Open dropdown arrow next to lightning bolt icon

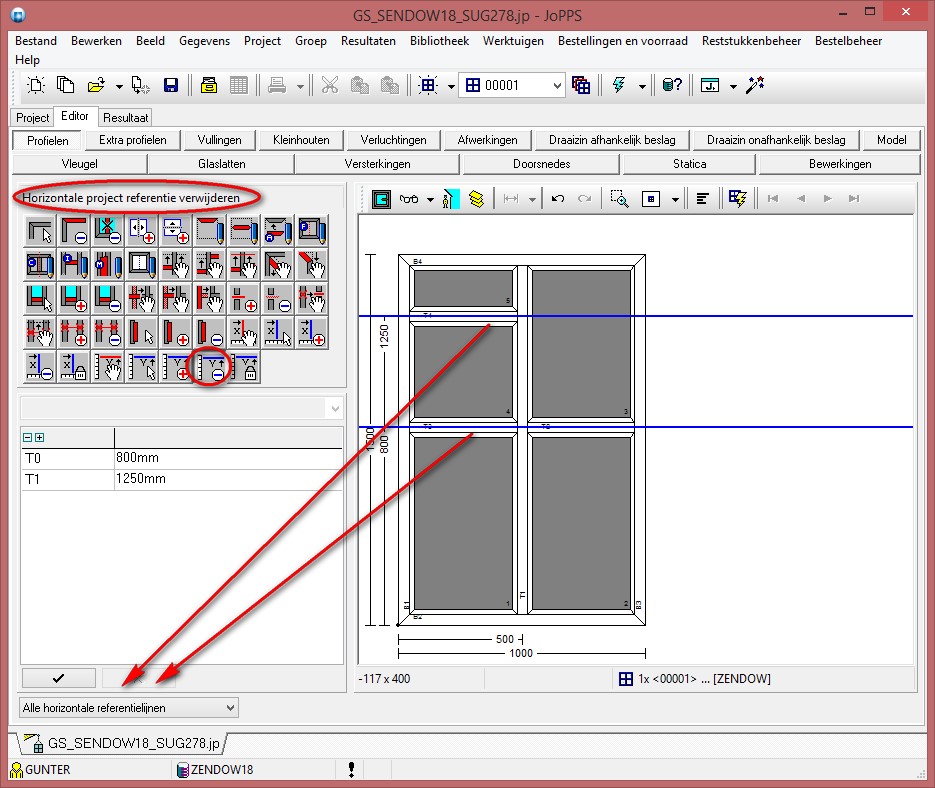[642, 86]
